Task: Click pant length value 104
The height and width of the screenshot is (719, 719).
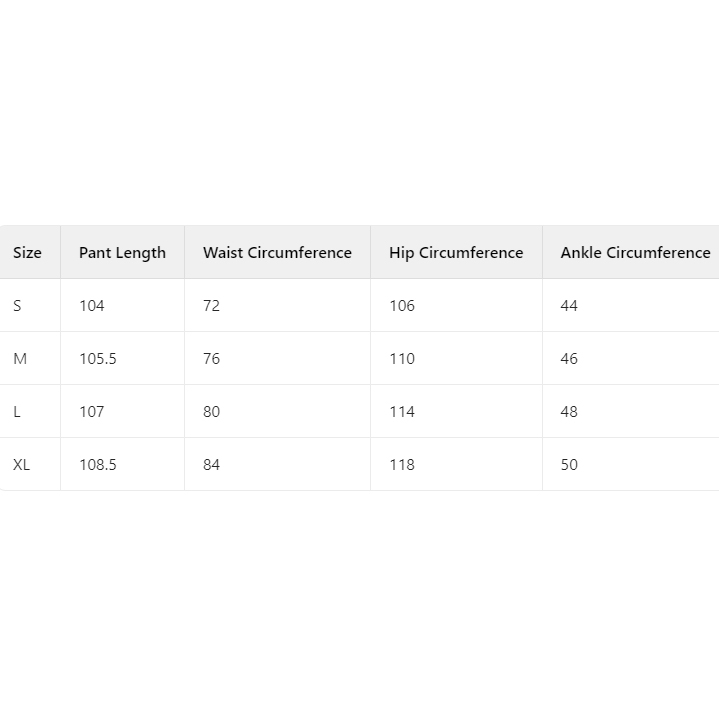Action: (92, 306)
